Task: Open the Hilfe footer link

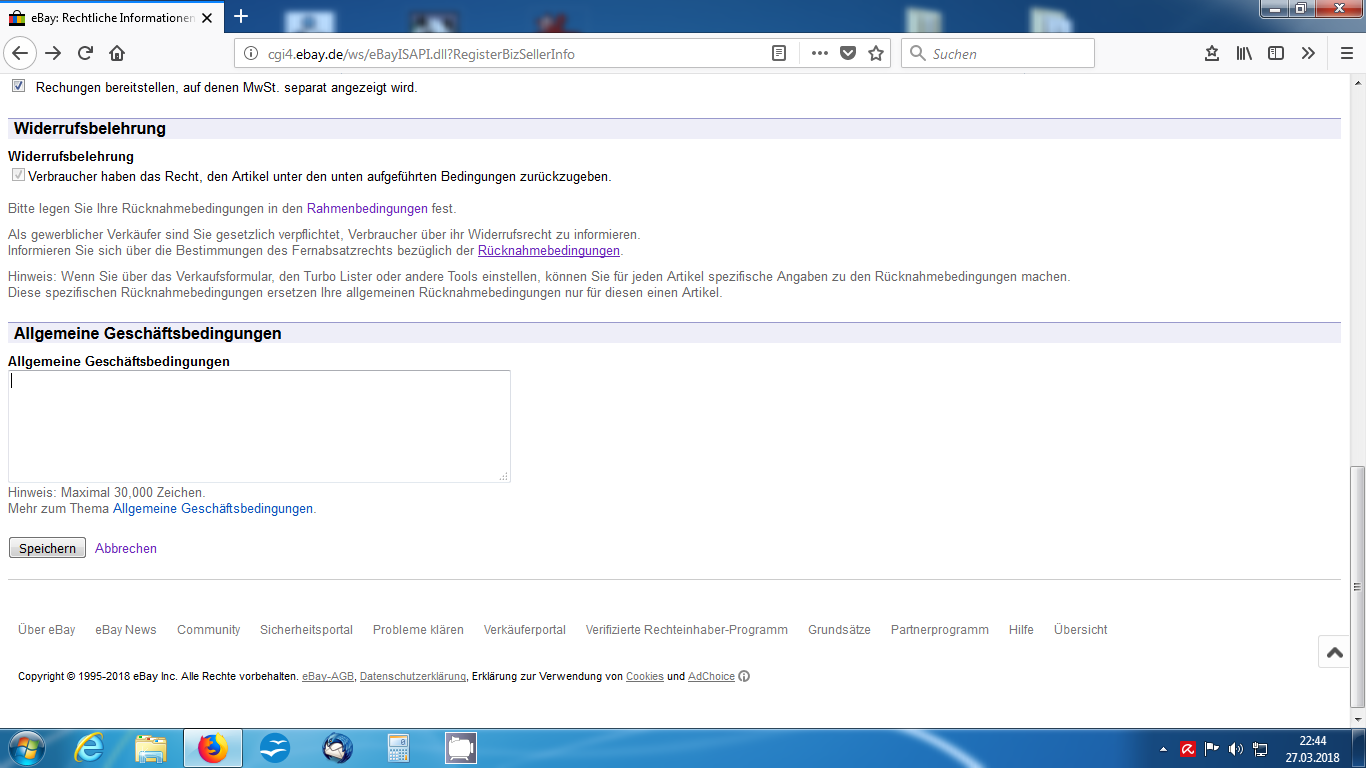Action: click(x=1021, y=630)
